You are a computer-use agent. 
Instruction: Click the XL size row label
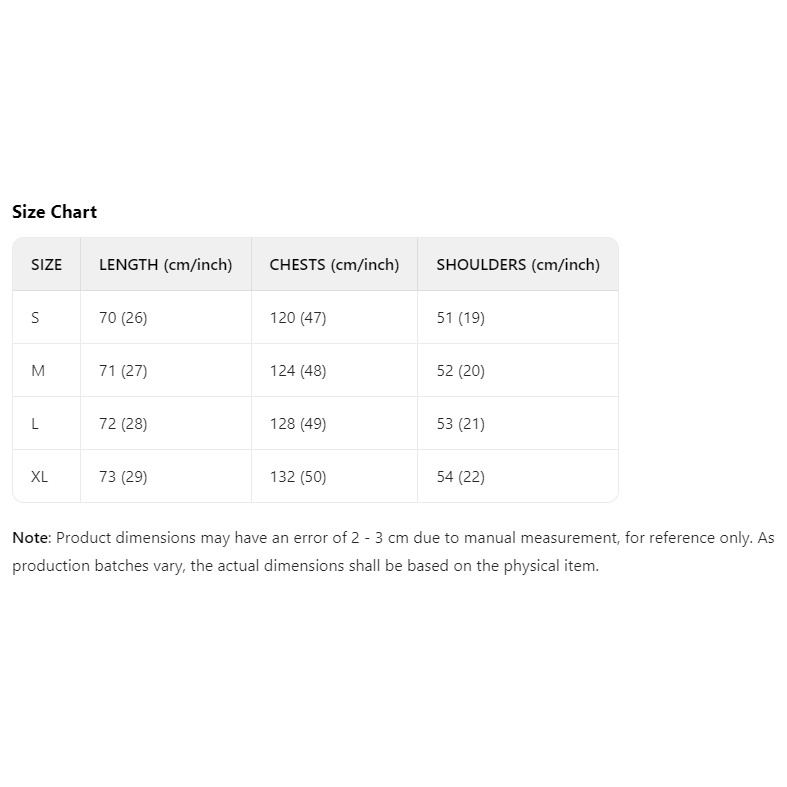point(39,477)
